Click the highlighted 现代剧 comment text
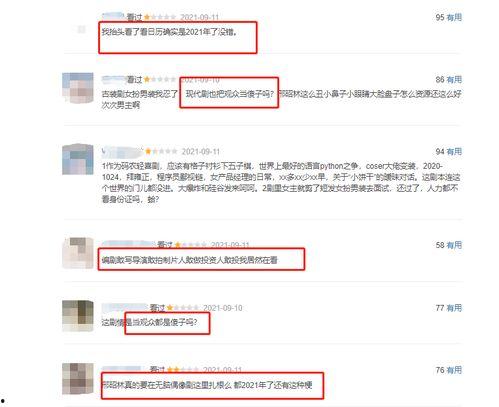The image size is (499, 407). tap(229, 94)
